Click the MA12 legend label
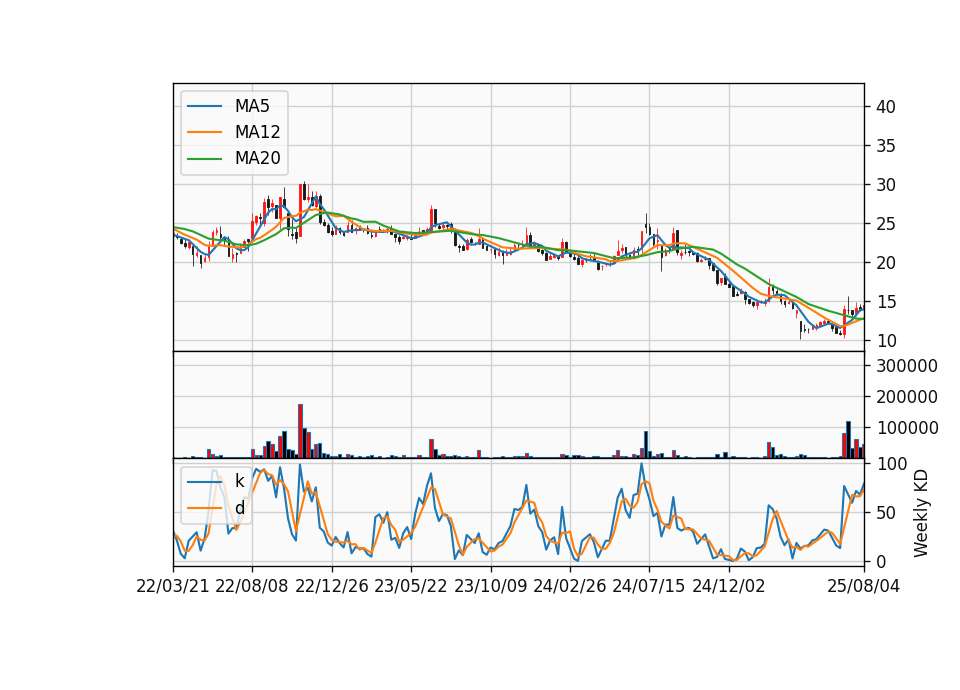This screenshot has height=690, width=960. tap(257, 132)
